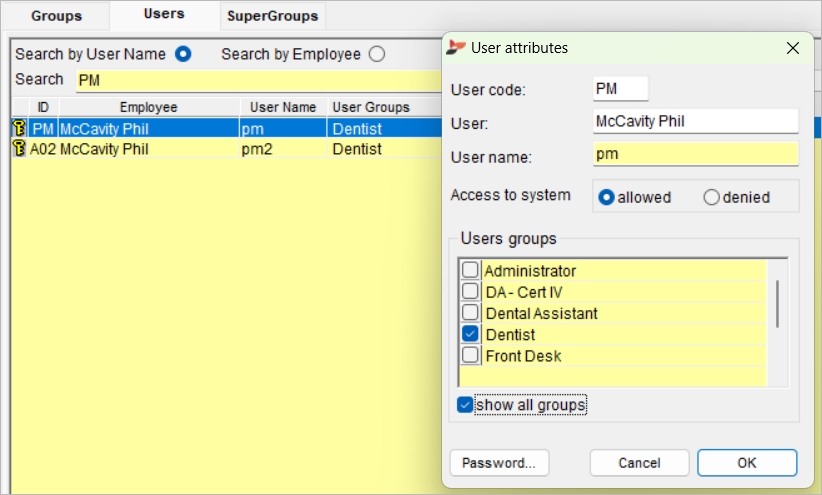Screen dimensions: 822x495
Task: Choose allowed for access to system
Action: click(x=606, y=197)
